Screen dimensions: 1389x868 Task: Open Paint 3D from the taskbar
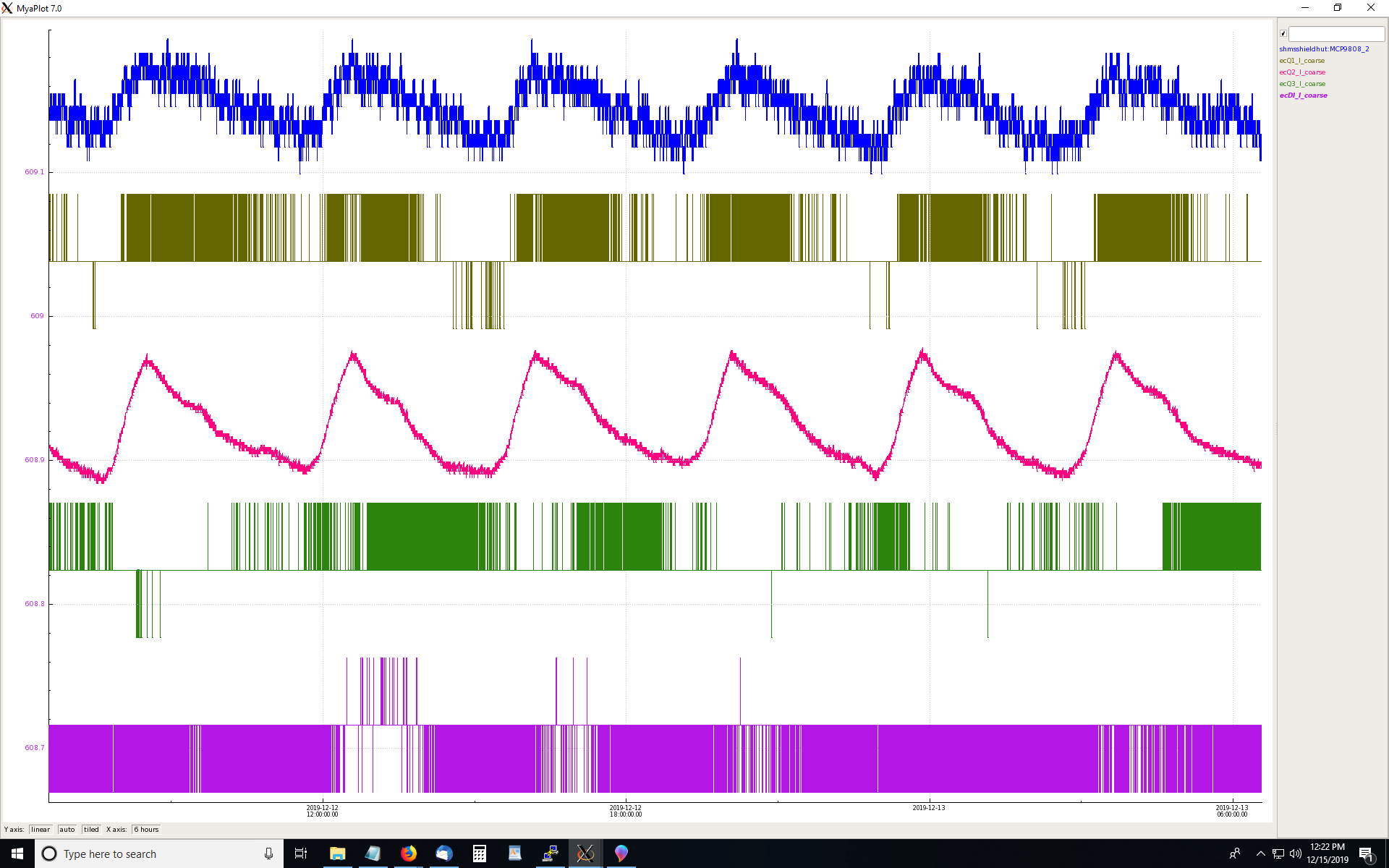[x=621, y=854]
